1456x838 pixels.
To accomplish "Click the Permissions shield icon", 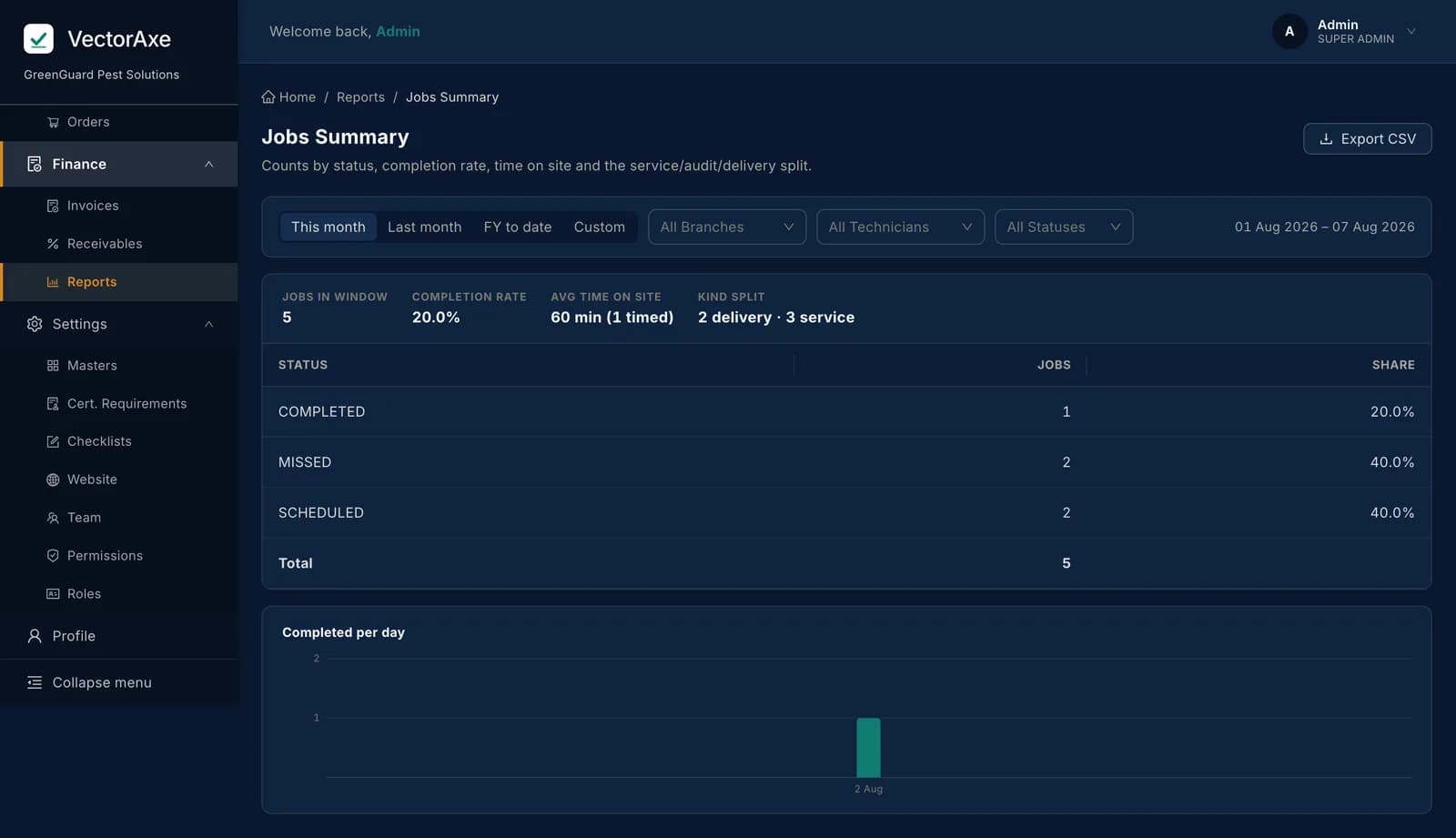I will 53,556.
